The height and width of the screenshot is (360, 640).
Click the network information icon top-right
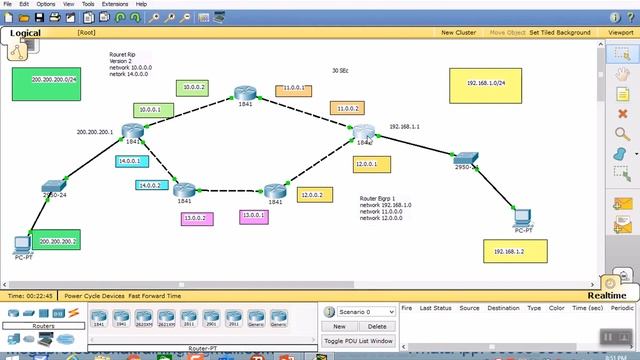615,18
